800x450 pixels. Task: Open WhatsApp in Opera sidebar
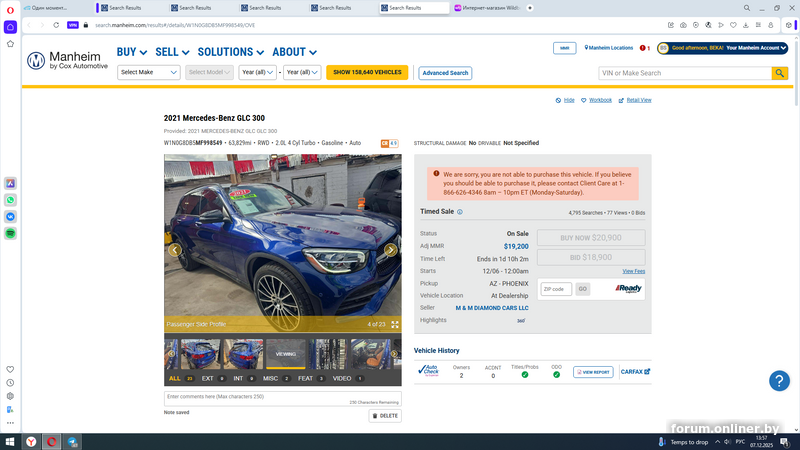[10, 200]
